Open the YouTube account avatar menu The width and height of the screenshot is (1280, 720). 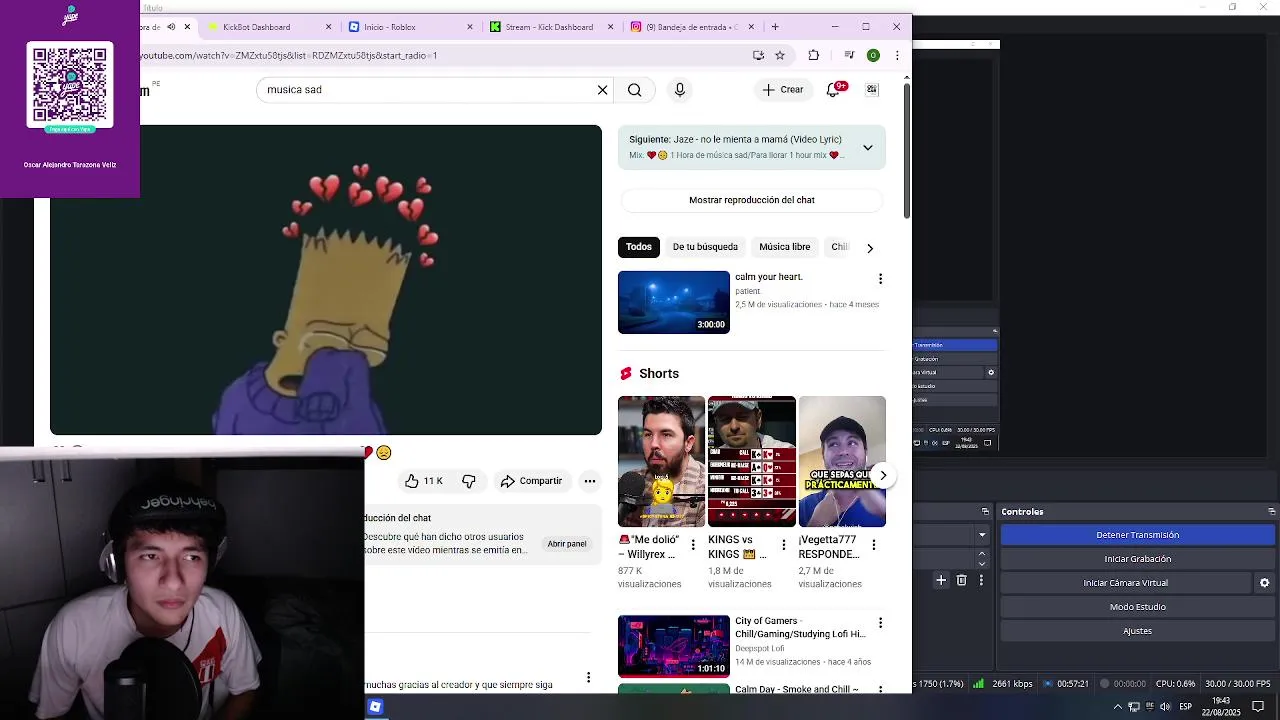tap(872, 90)
